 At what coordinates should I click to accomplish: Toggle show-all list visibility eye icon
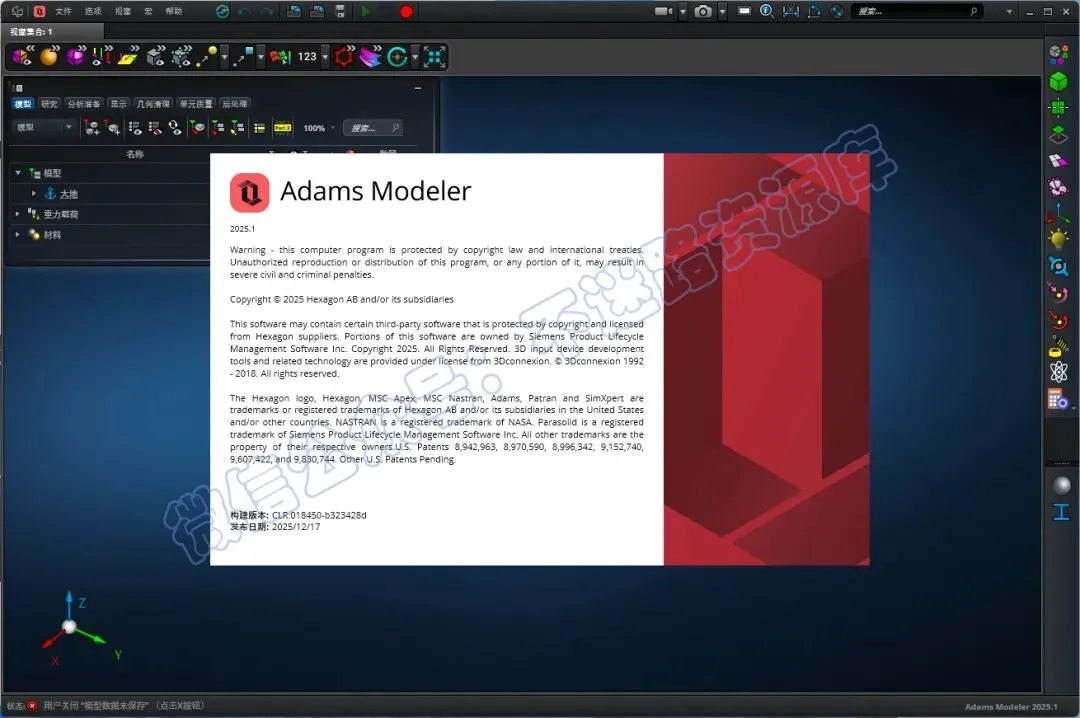pos(135,128)
